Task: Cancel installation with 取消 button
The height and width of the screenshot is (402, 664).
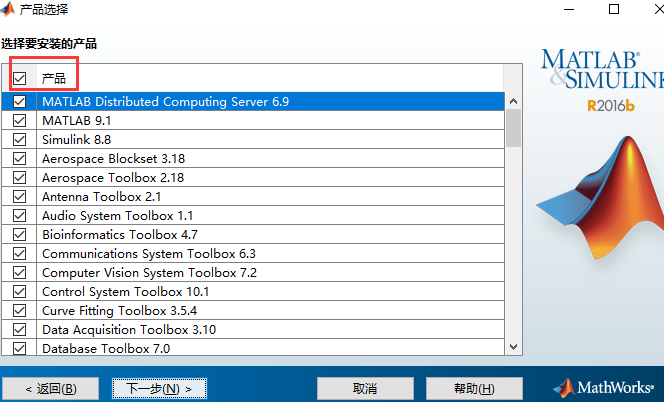Action: 365,388
